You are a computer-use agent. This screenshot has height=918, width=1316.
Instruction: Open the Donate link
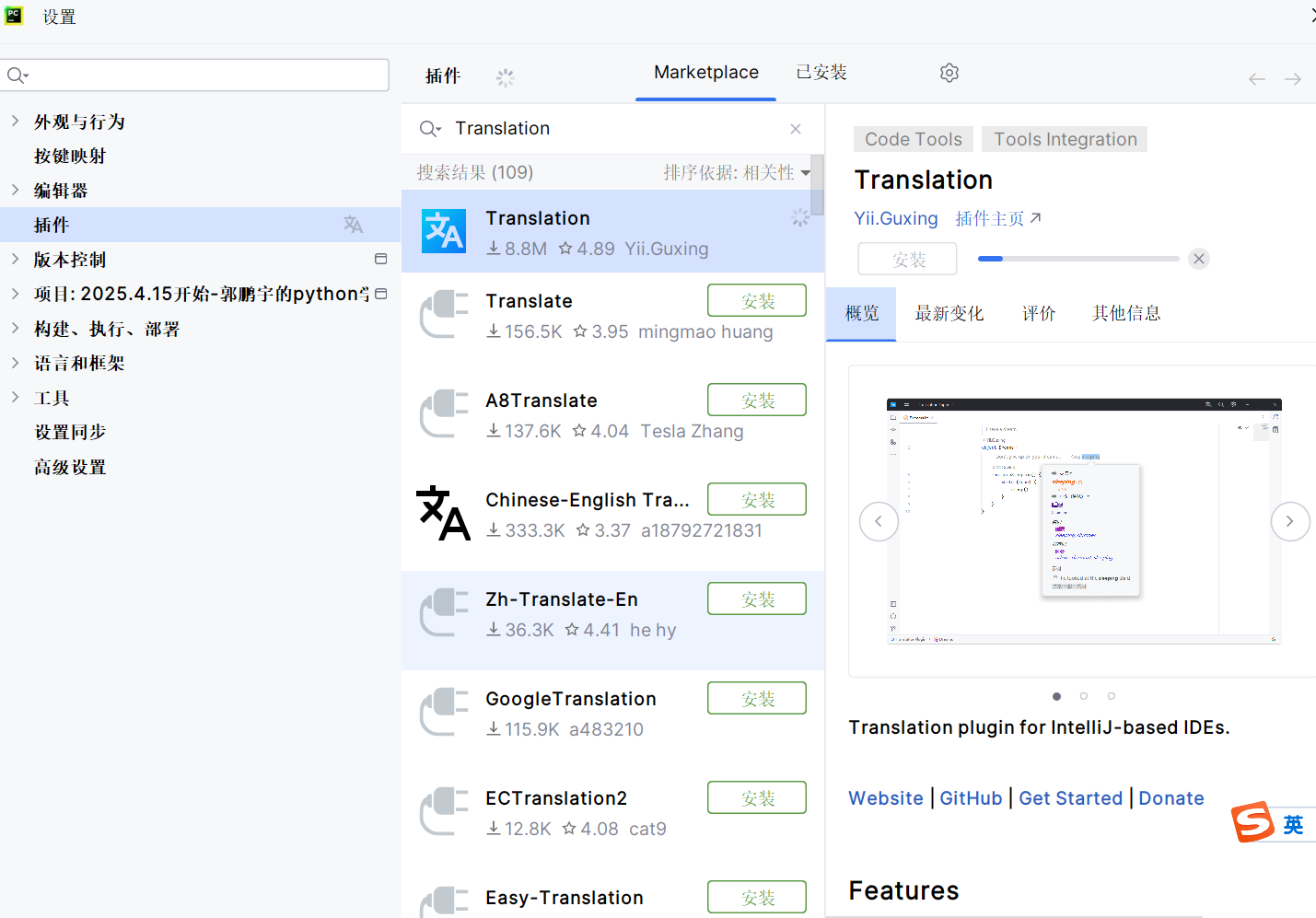pos(1171,798)
